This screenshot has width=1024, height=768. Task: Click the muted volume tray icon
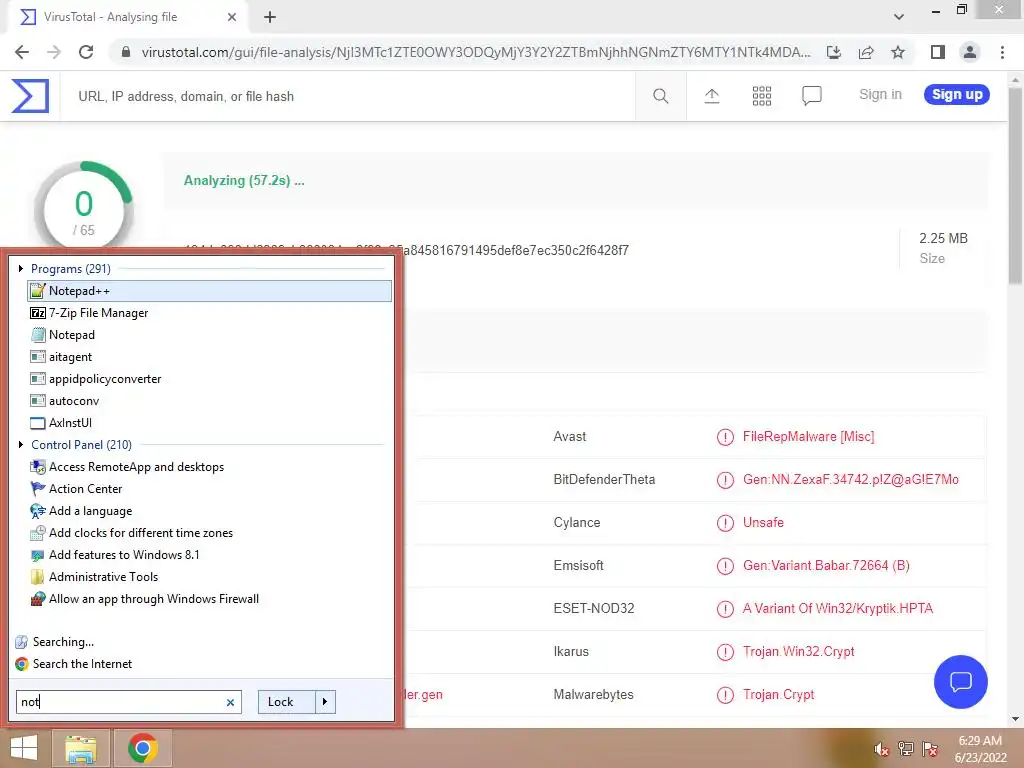click(x=881, y=749)
